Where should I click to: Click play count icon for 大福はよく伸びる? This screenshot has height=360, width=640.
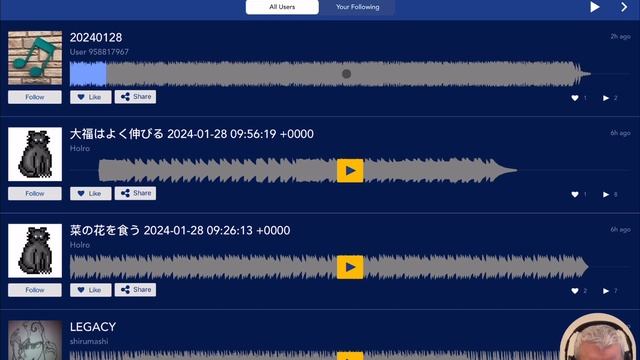click(x=606, y=195)
